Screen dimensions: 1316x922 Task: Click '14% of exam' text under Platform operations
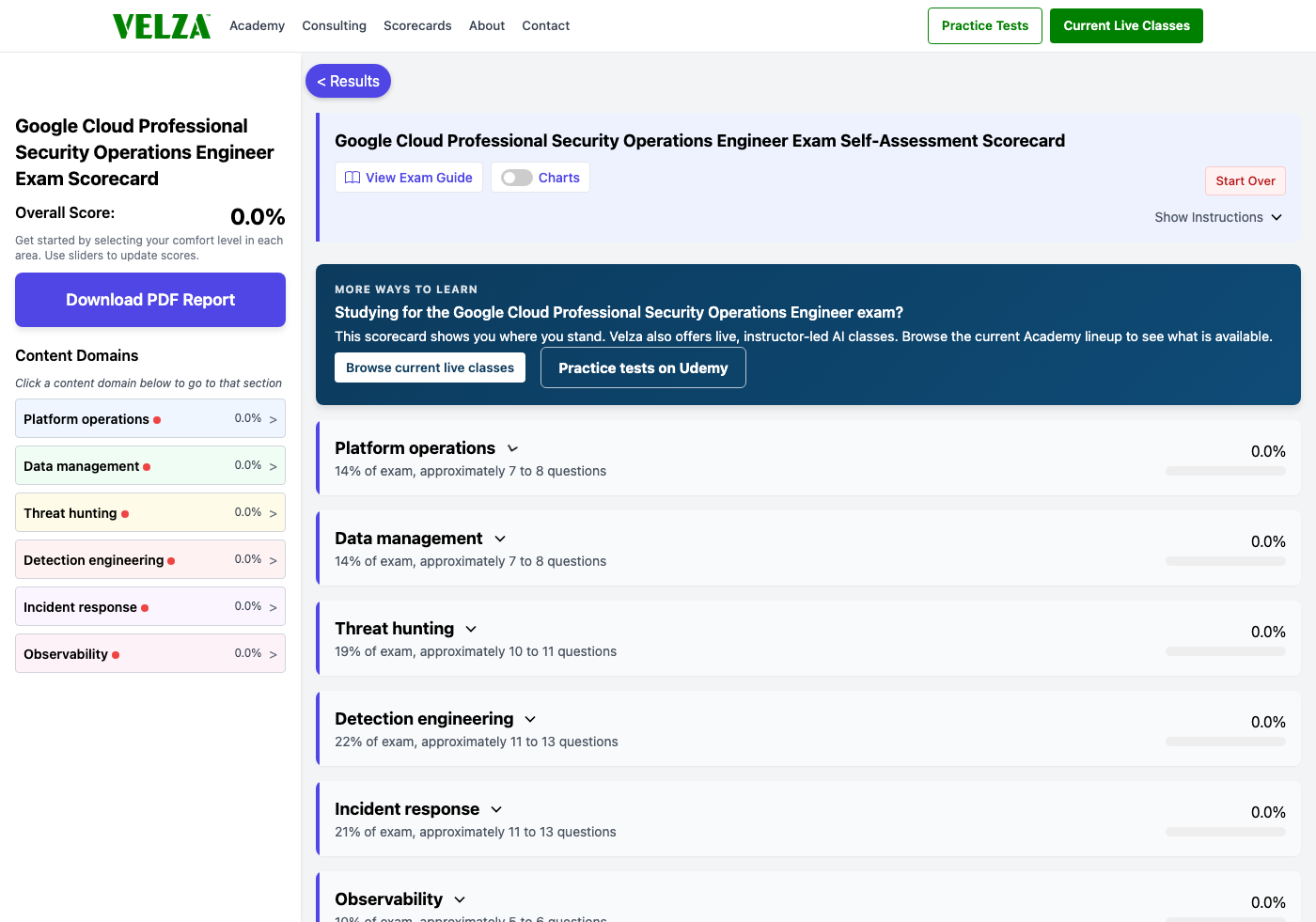click(373, 472)
